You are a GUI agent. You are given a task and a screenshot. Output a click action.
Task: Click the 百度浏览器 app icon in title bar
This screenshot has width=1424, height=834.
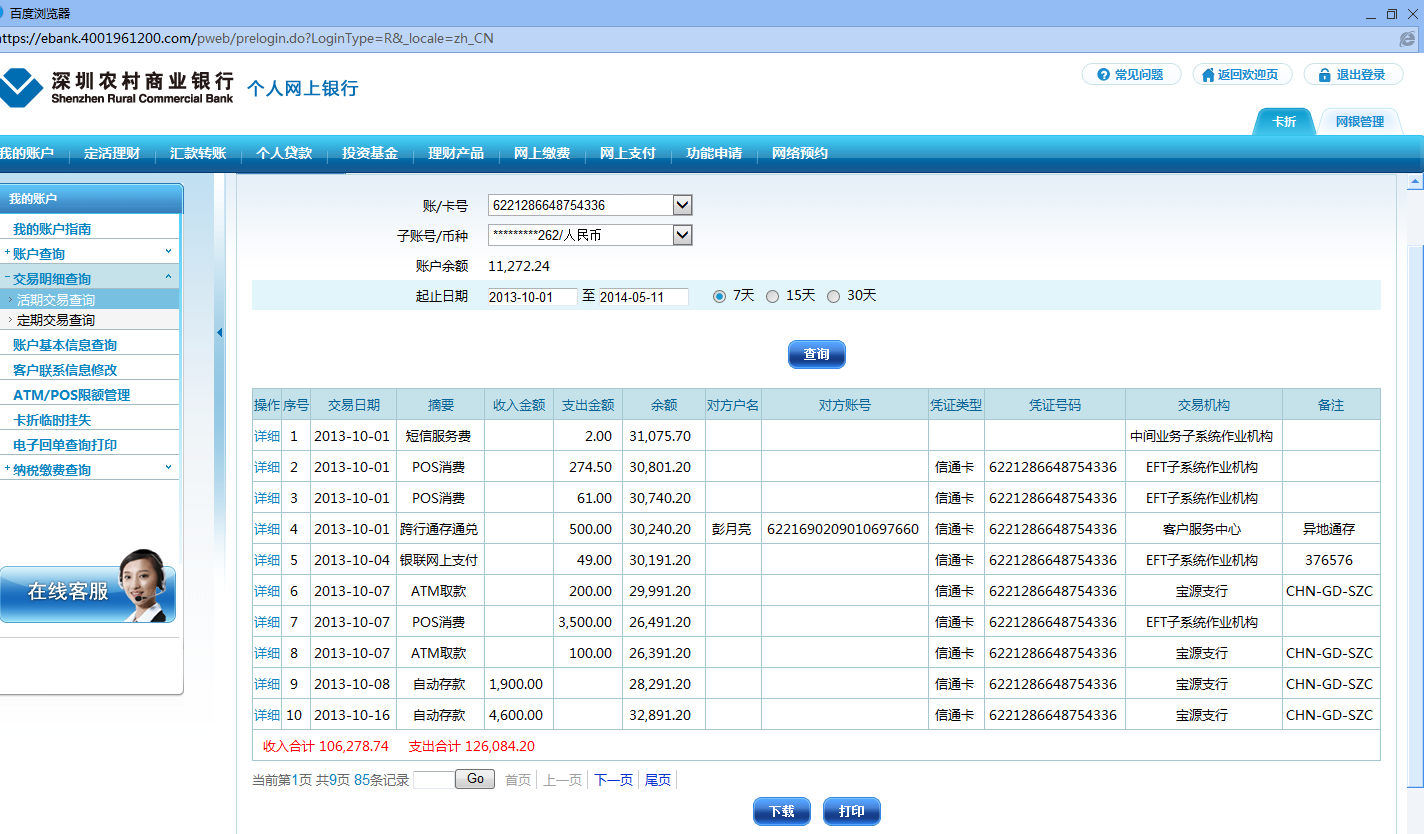[x=3, y=13]
